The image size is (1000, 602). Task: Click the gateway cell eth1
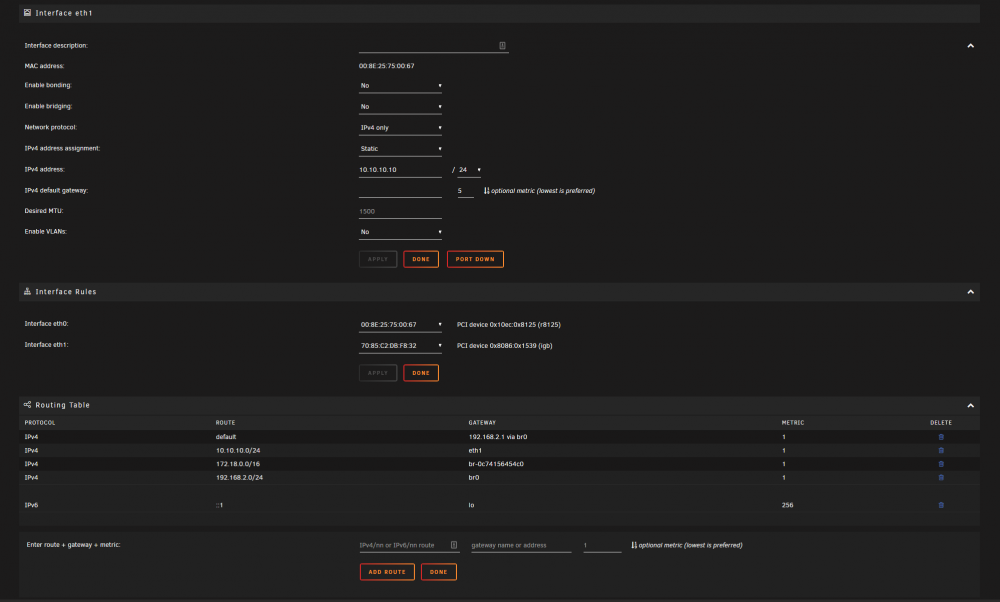(x=475, y=450)
